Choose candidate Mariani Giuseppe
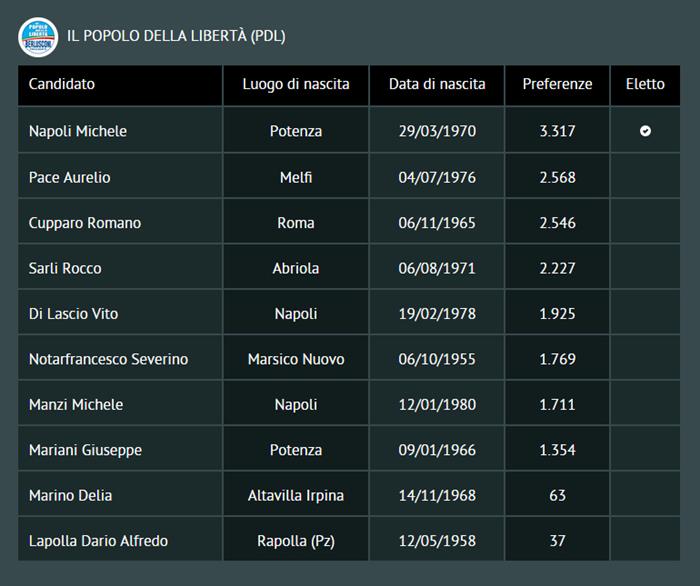 click(x=85, y=451)
